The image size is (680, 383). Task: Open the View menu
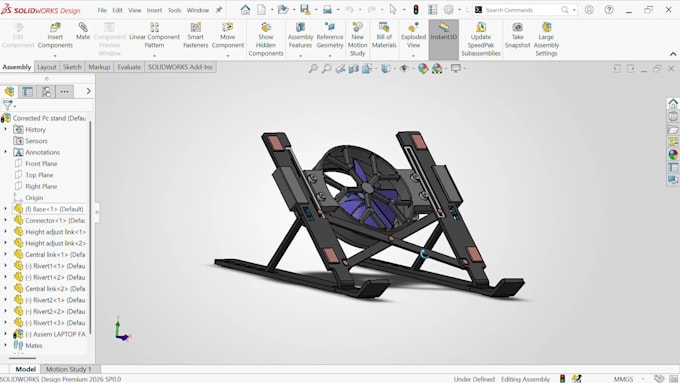coord(134,10)
